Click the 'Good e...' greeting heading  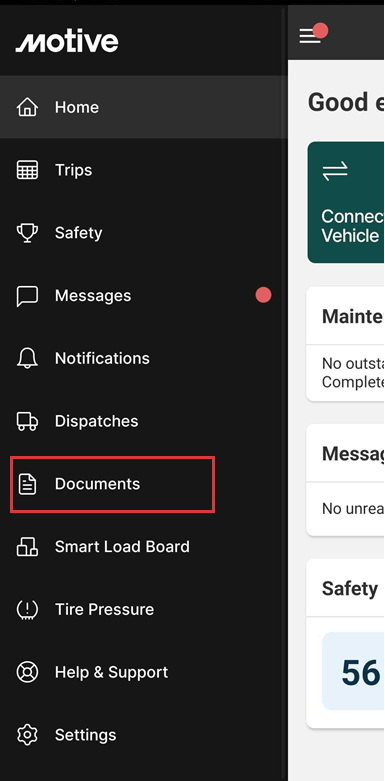(x=346, y=102)
